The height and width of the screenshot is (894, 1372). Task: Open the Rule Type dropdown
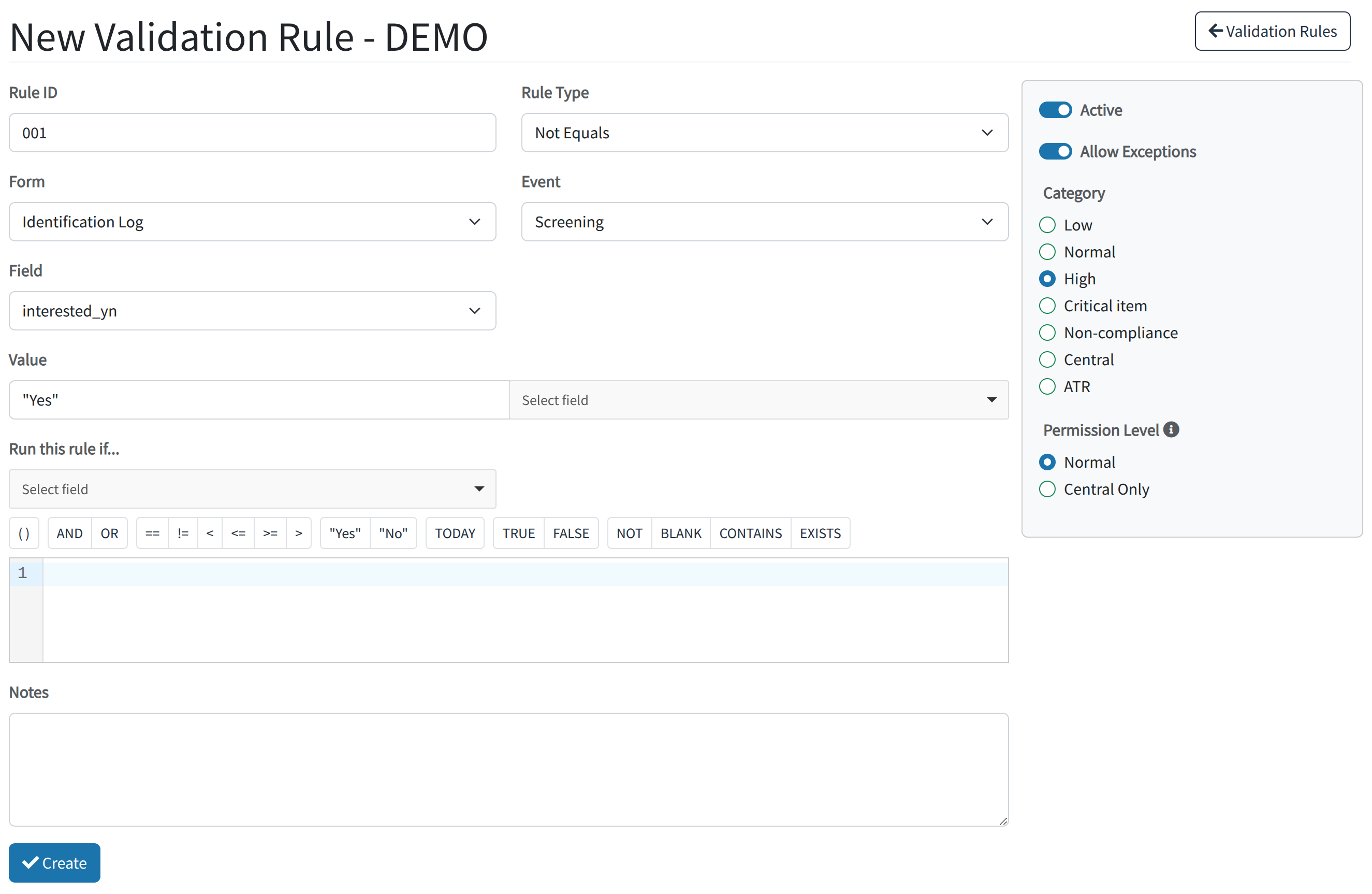[x=764, y=133]
